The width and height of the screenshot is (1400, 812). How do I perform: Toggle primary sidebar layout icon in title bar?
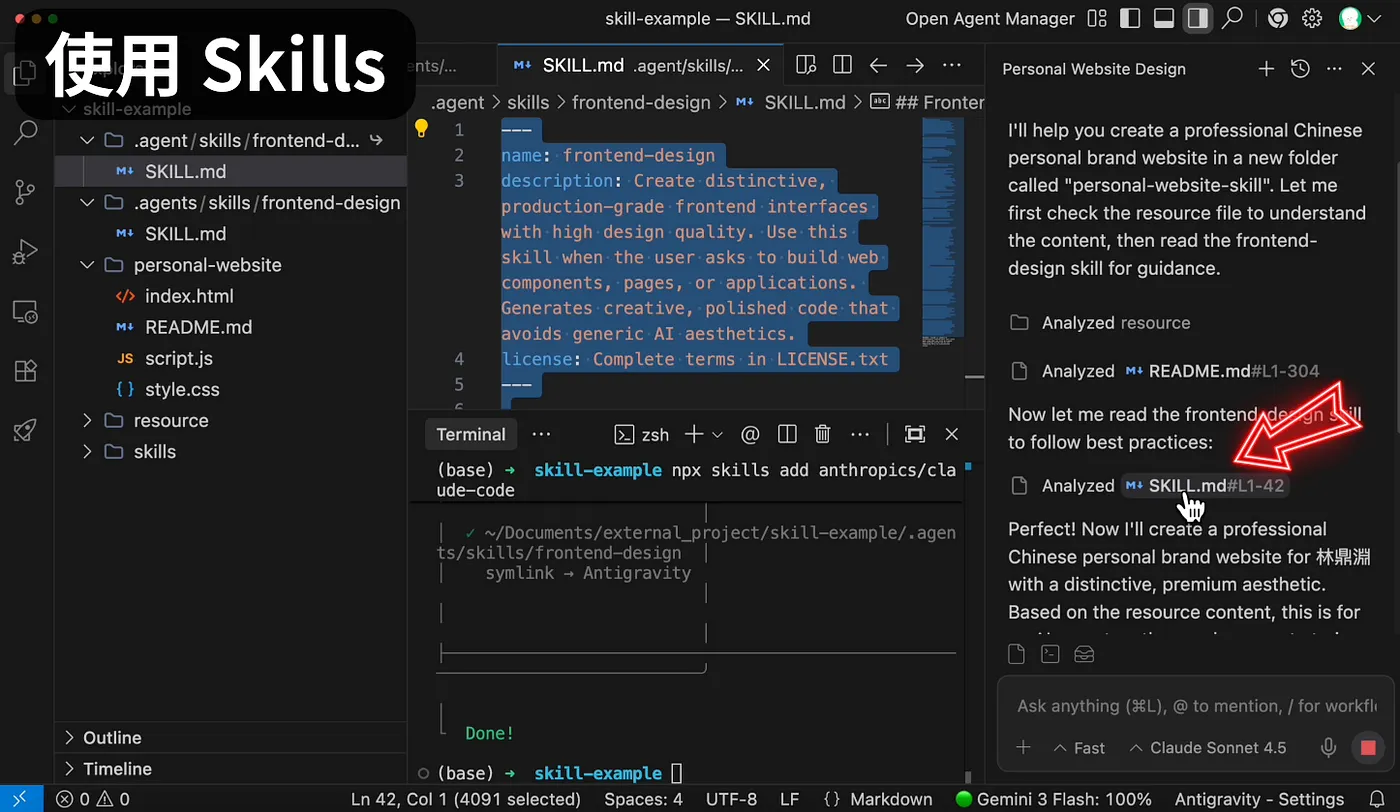1130,18
